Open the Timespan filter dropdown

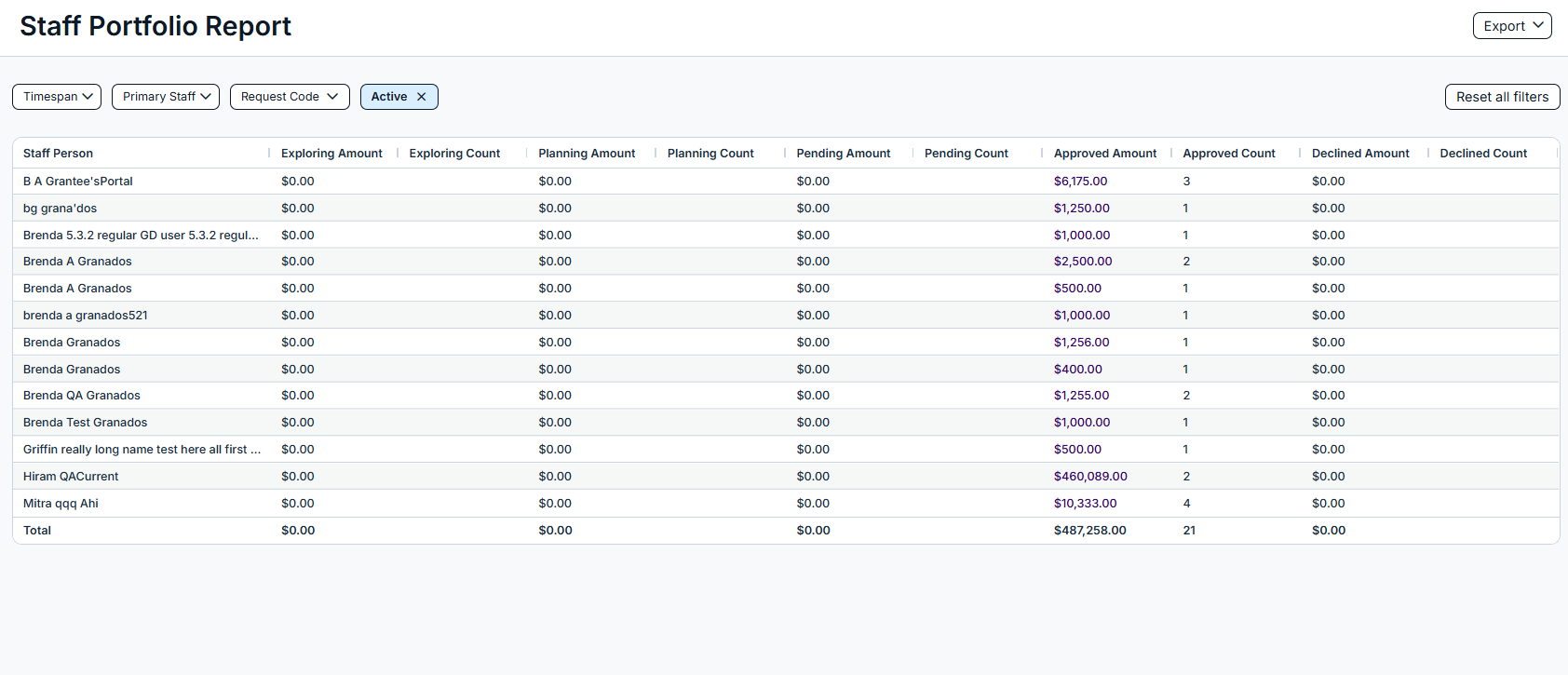(57, 97)
